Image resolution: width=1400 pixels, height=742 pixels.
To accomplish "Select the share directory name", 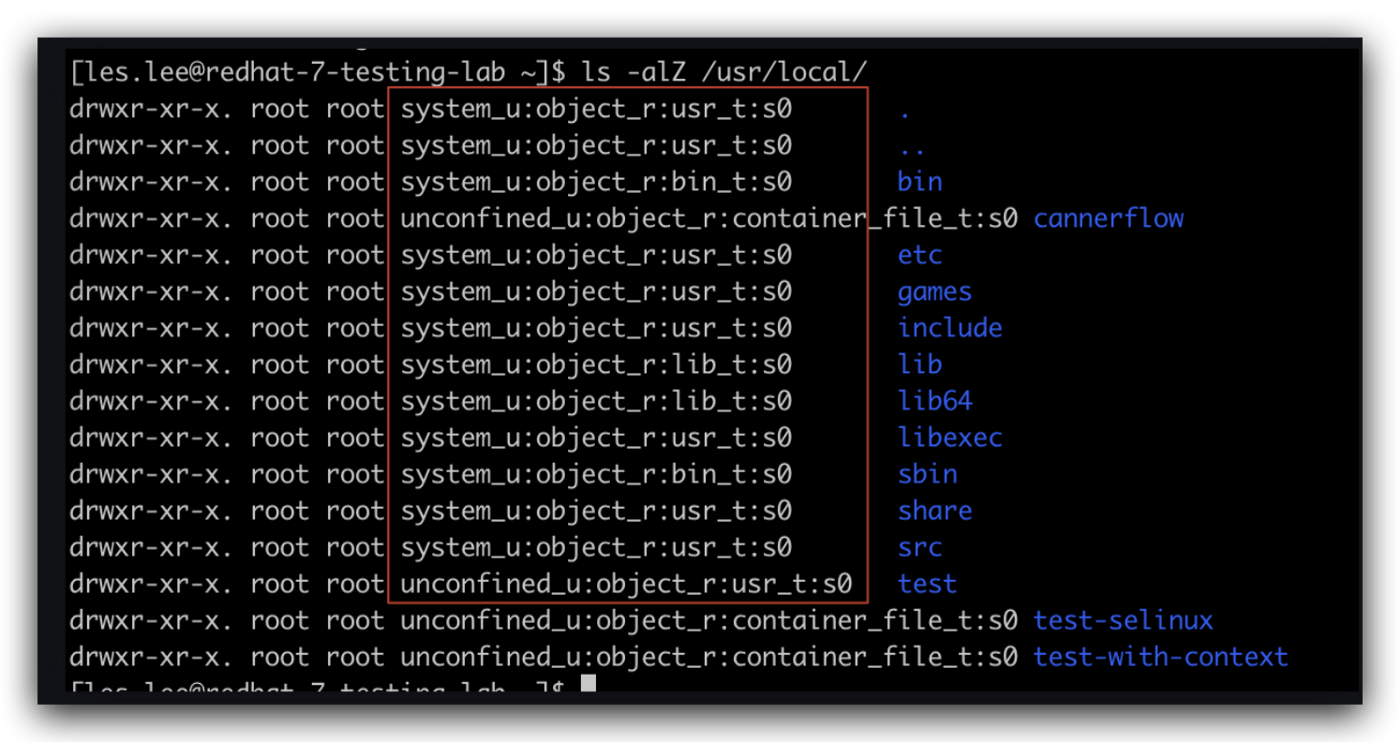I will point(934,511).
